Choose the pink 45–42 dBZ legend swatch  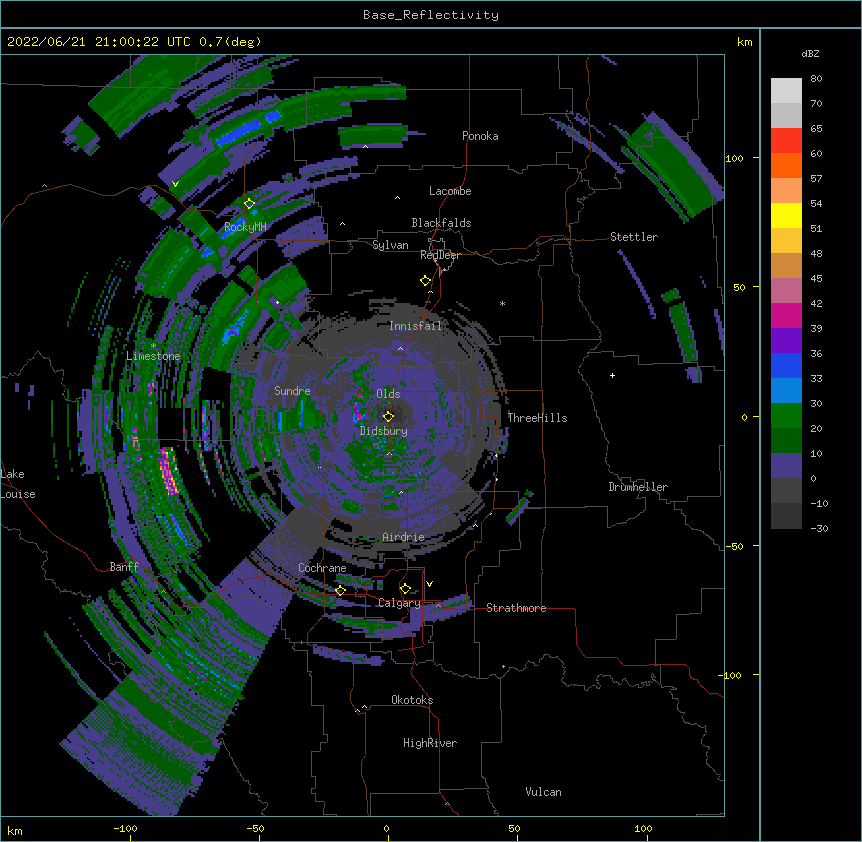[x=786, y=291]
